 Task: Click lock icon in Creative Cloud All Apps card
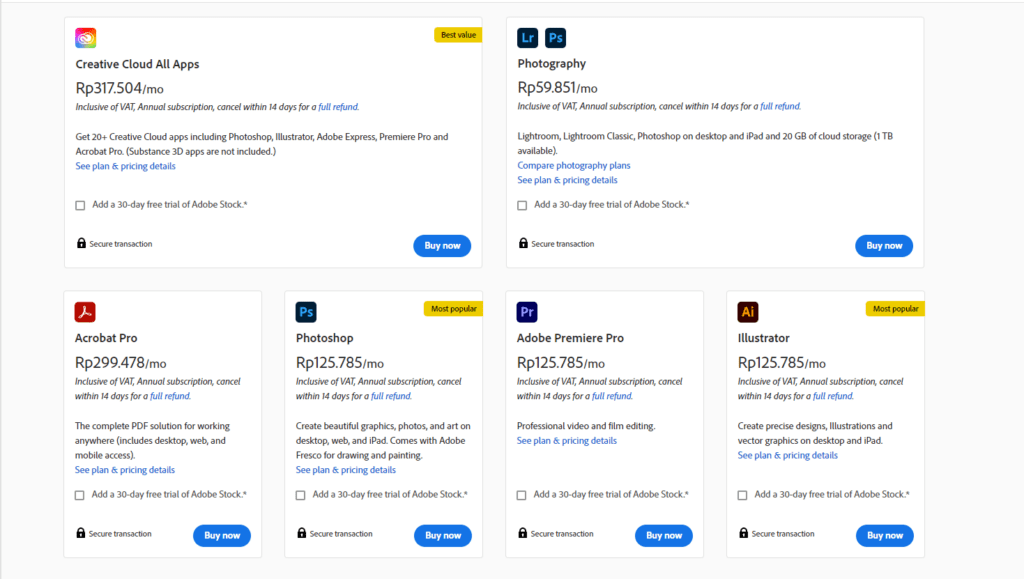tap(81, 243)
